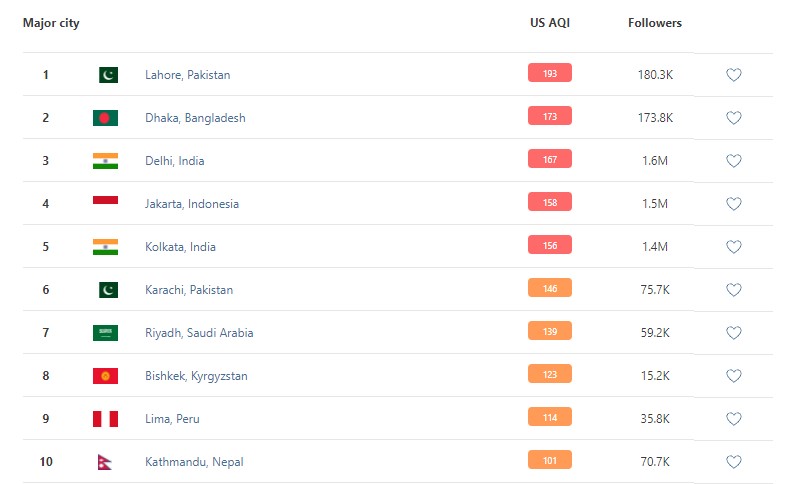Click the heart icon next to Bishkek
Image resolution: width=791 pixels, height=484 pixels.
coord(733,376)
